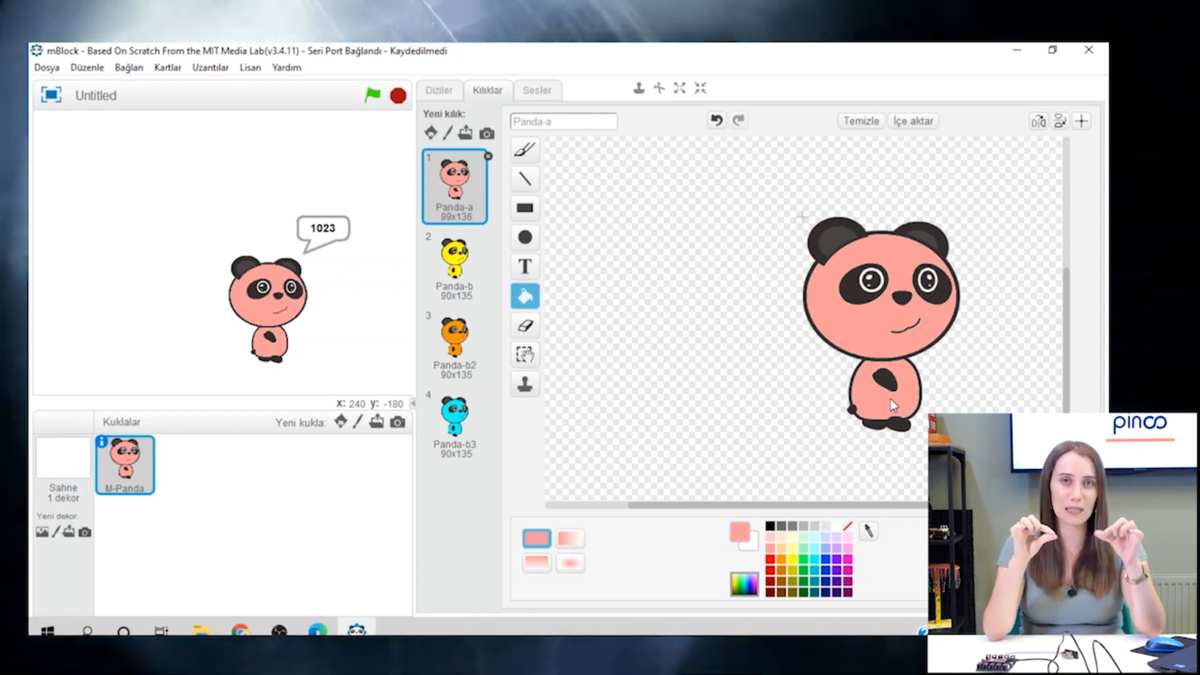
Task: Select the Fill bucket tool
Action: tap(525, 296)
